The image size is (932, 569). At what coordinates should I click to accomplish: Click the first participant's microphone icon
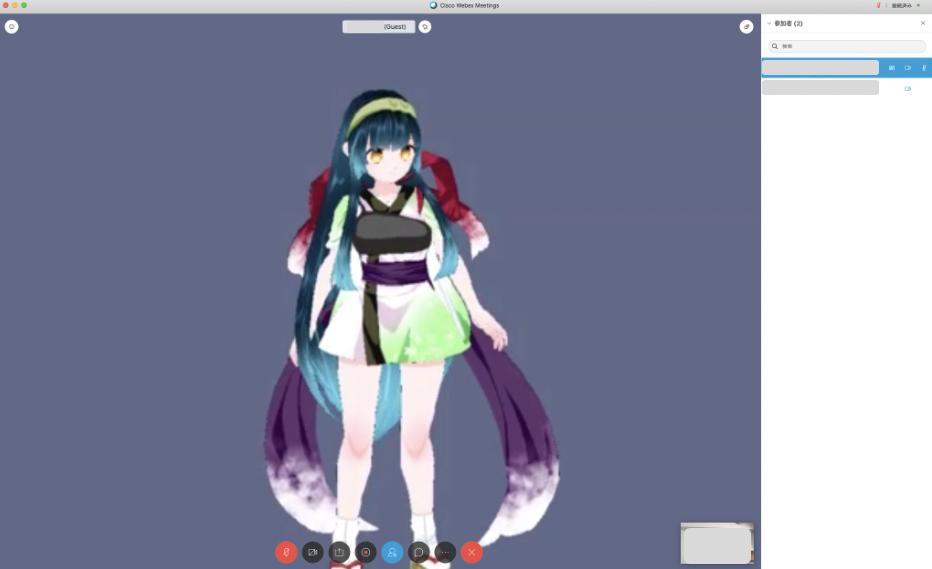coord(924,68)
